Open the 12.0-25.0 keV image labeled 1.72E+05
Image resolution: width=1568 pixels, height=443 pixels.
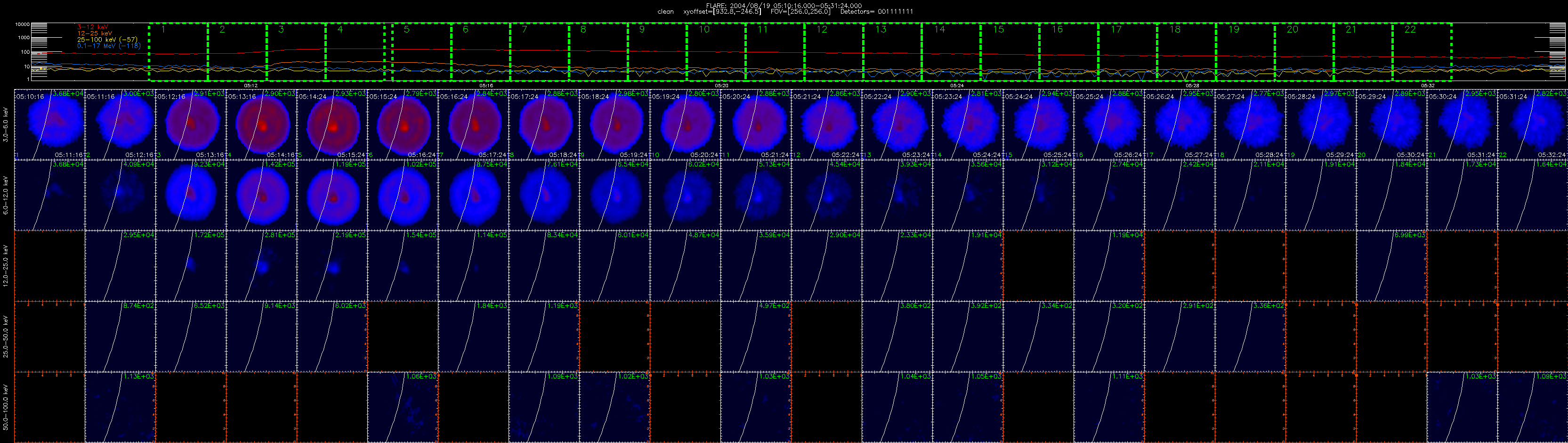click(191, 266)
